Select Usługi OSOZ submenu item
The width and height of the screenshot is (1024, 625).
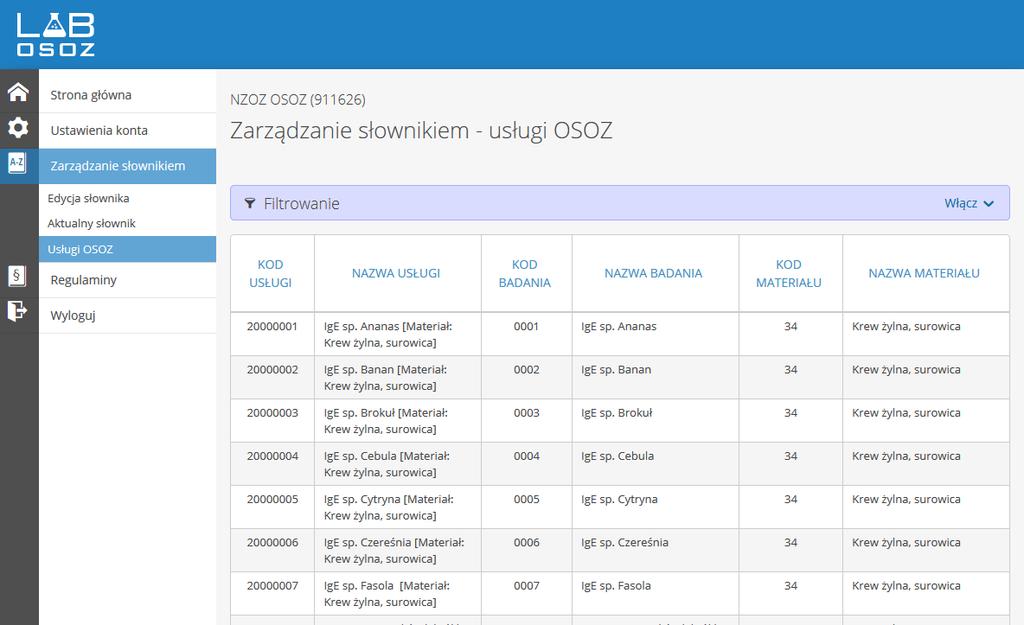(x=127, y=249)
